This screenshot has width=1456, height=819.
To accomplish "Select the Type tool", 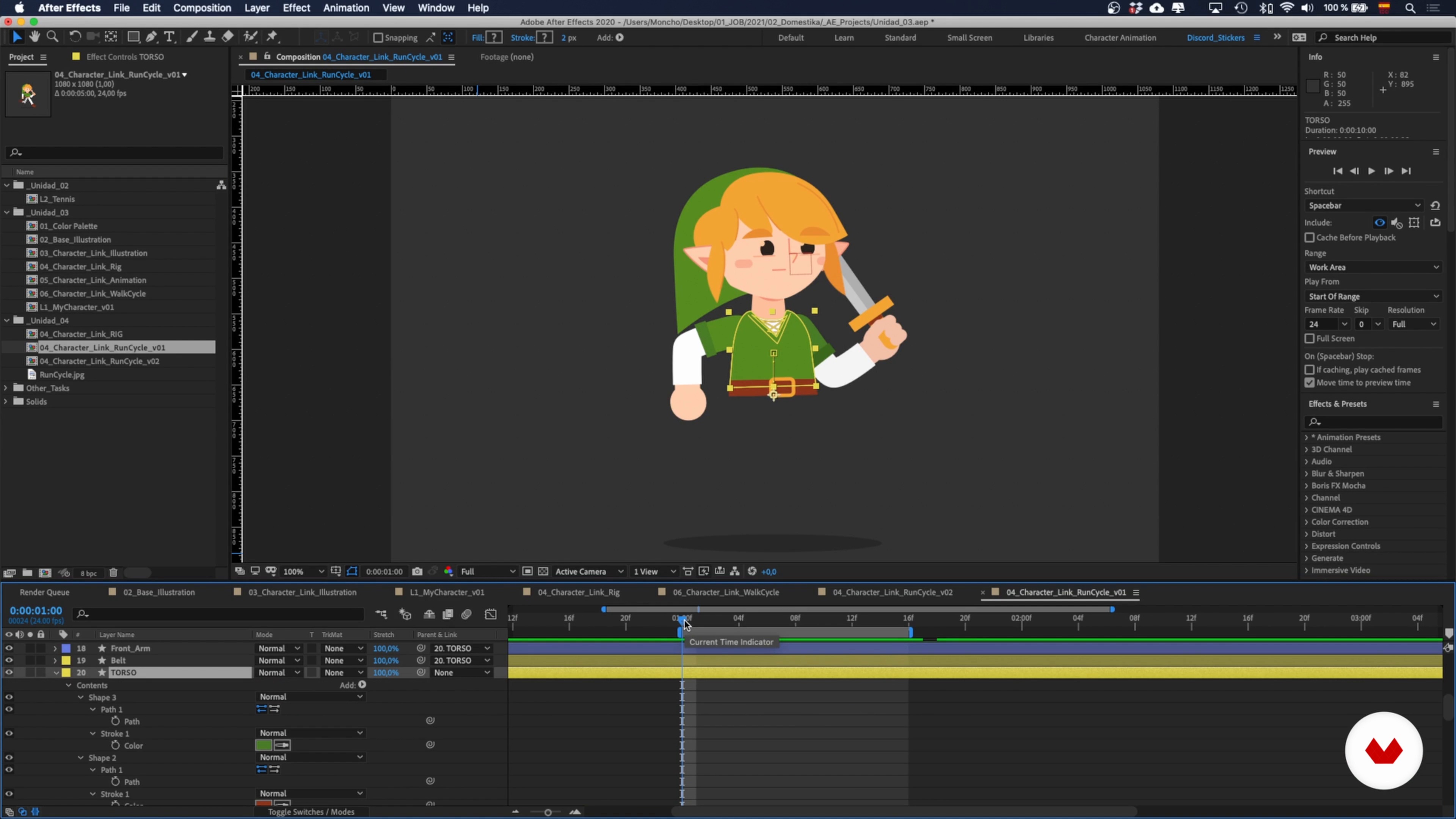I will click(169, 37).
